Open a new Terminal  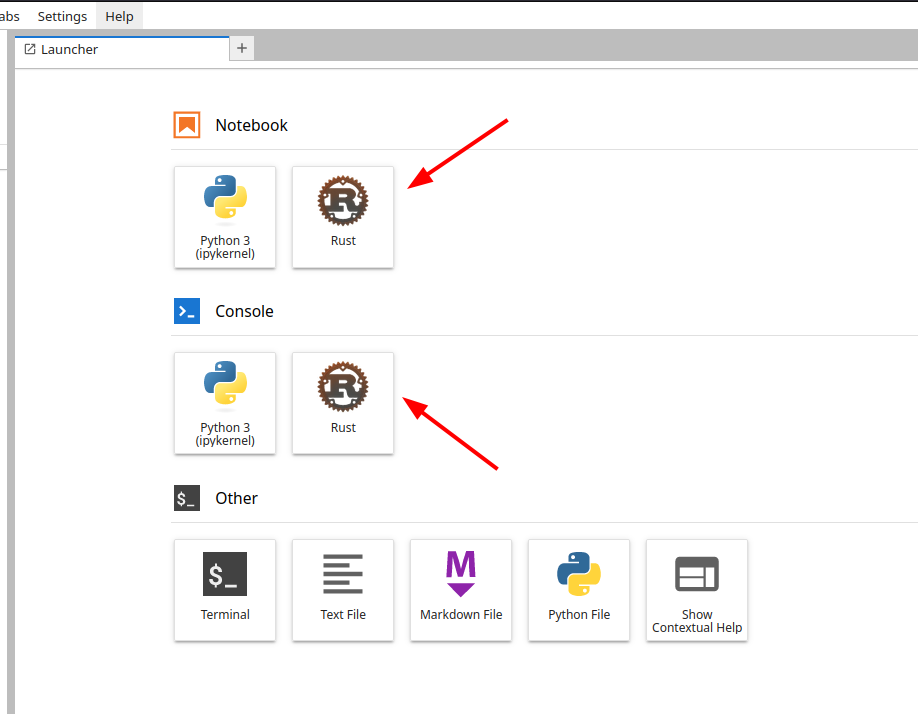(225, 589)
